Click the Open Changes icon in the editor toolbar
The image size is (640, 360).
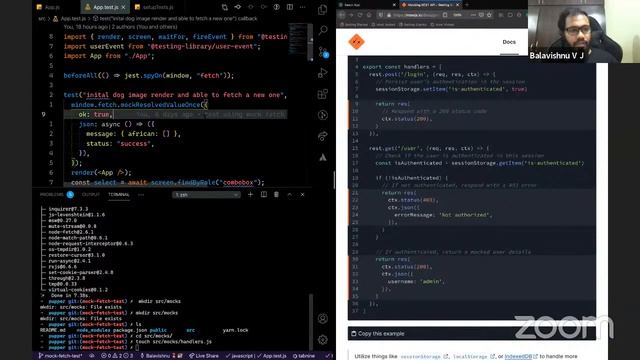[x=224, y=7]
